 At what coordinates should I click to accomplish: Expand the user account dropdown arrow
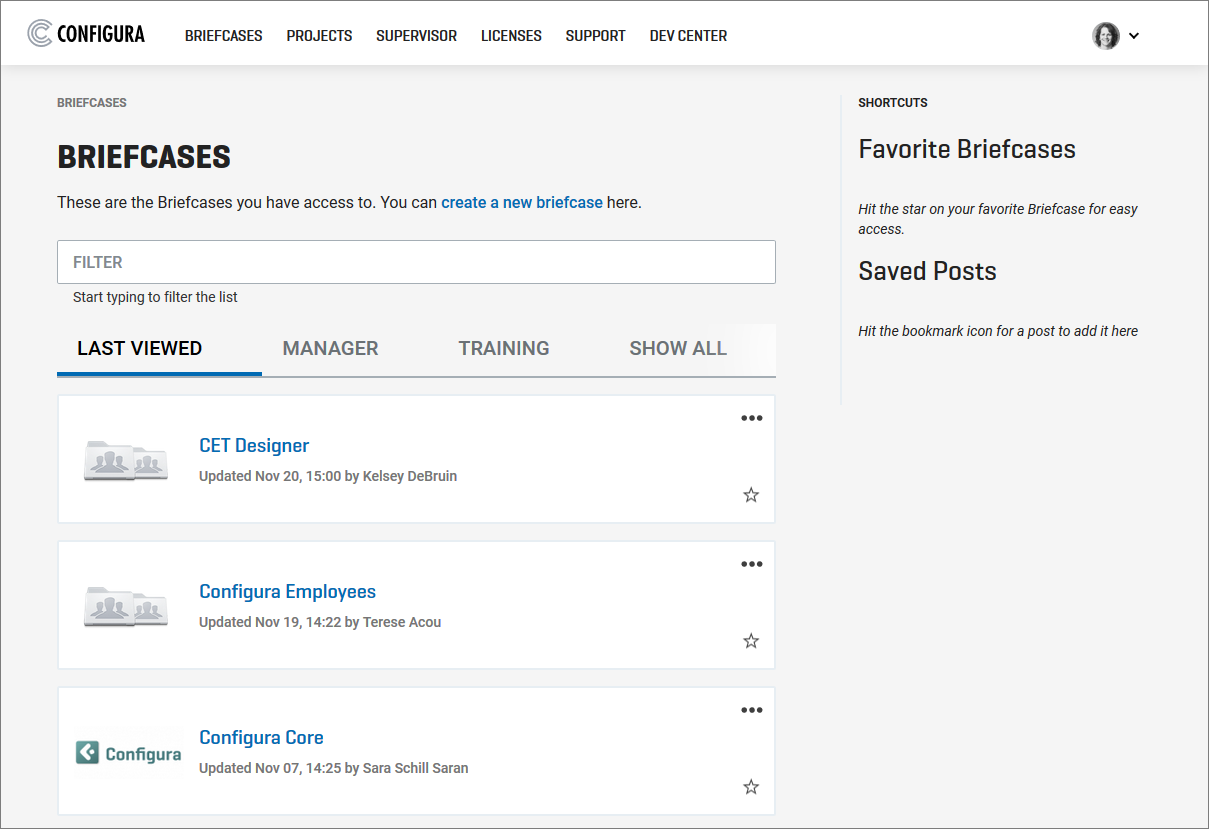click(1134, 36)
